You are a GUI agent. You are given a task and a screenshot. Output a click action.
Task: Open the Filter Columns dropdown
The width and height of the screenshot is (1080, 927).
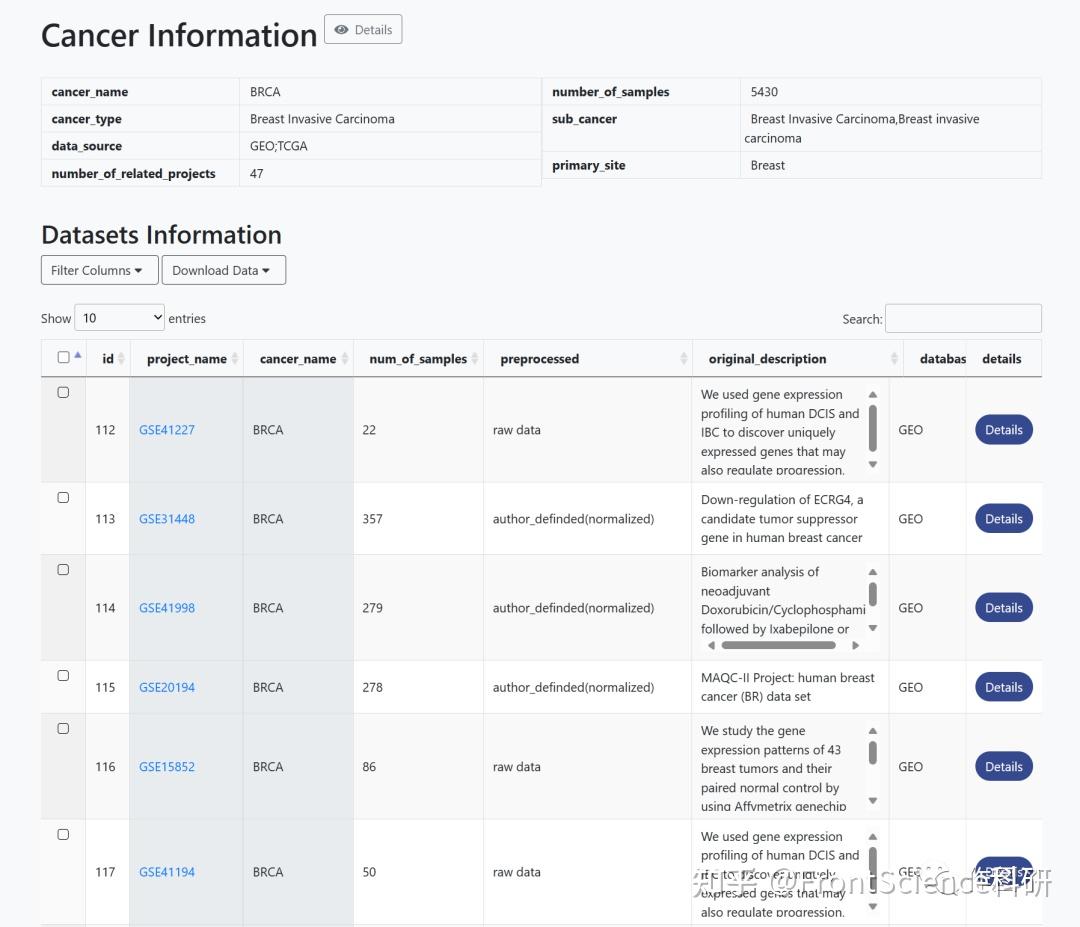[98, 270]
